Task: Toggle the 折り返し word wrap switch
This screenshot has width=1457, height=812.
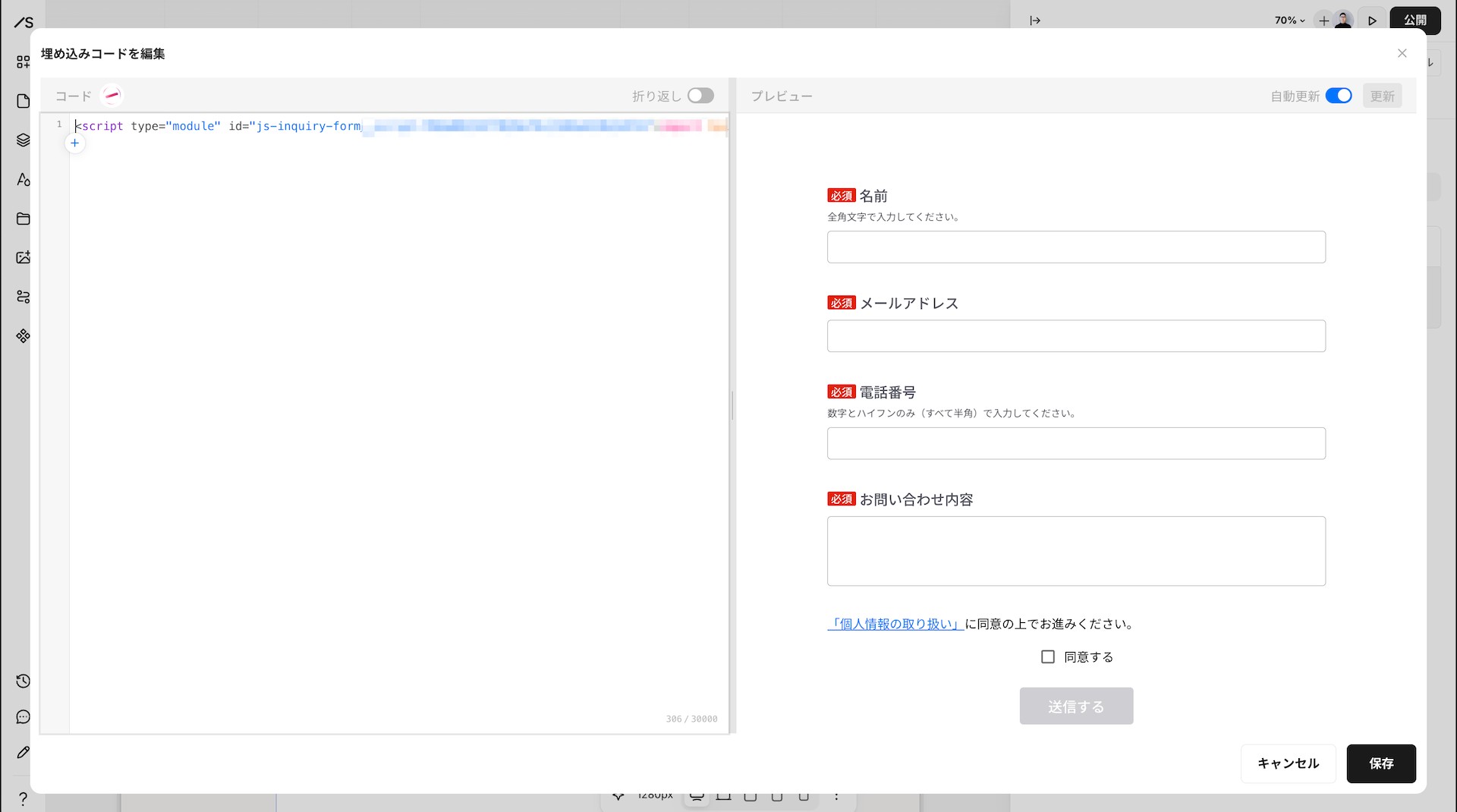Action: click(700, 96)
